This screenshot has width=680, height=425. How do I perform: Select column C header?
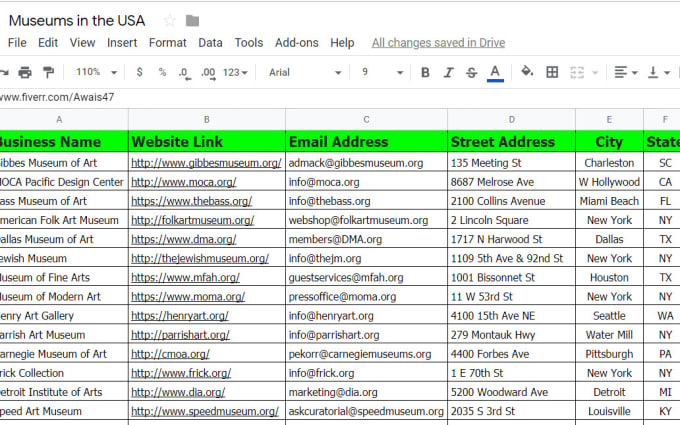(366, 120)
